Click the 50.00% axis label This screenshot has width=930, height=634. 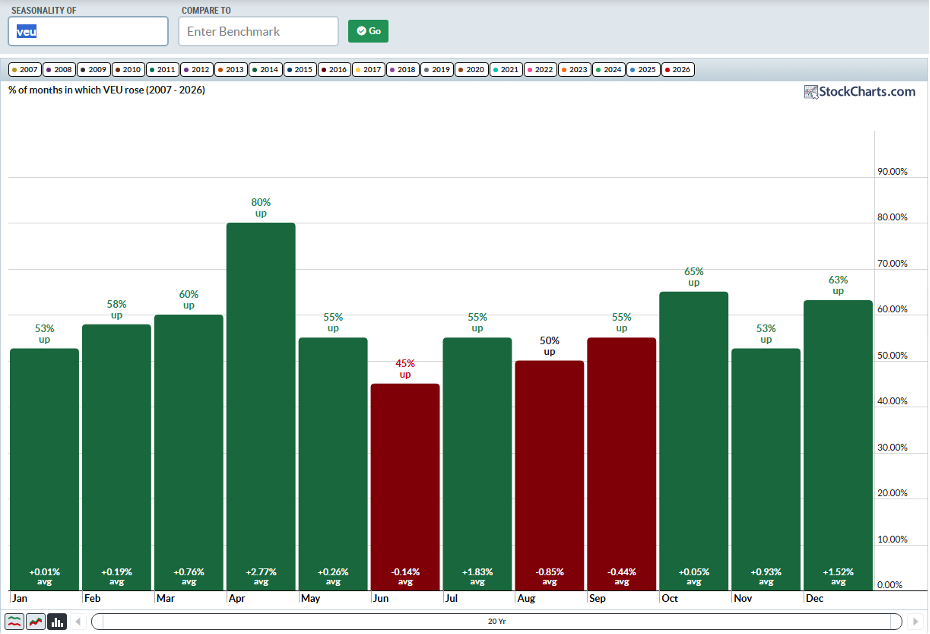(x=893, y=355)
